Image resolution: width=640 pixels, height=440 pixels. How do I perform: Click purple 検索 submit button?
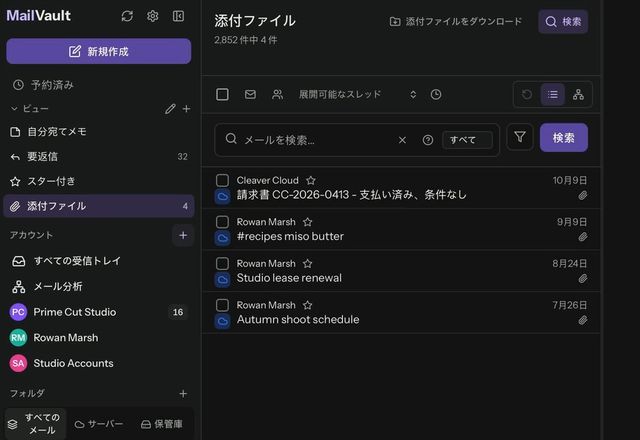pos(564,138)
